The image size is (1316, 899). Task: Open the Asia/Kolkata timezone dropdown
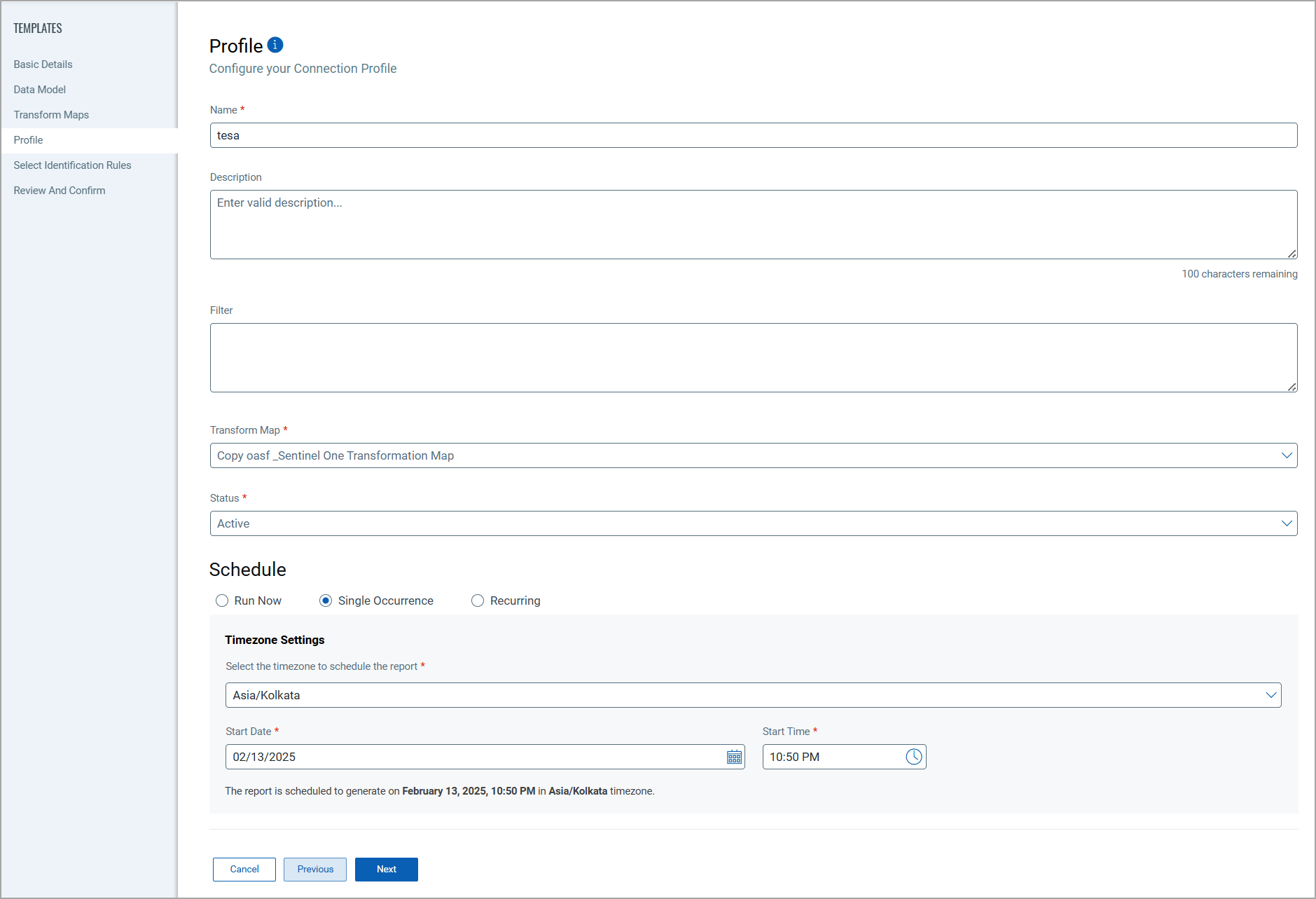(x=1270, y=695)
